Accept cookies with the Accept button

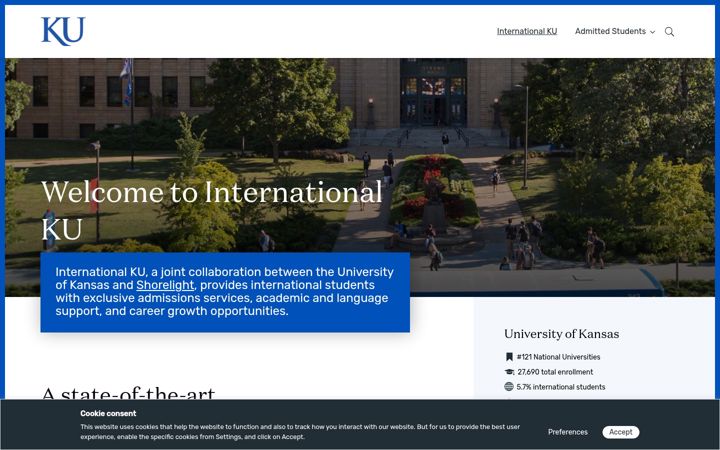click(x=621, y=432)
